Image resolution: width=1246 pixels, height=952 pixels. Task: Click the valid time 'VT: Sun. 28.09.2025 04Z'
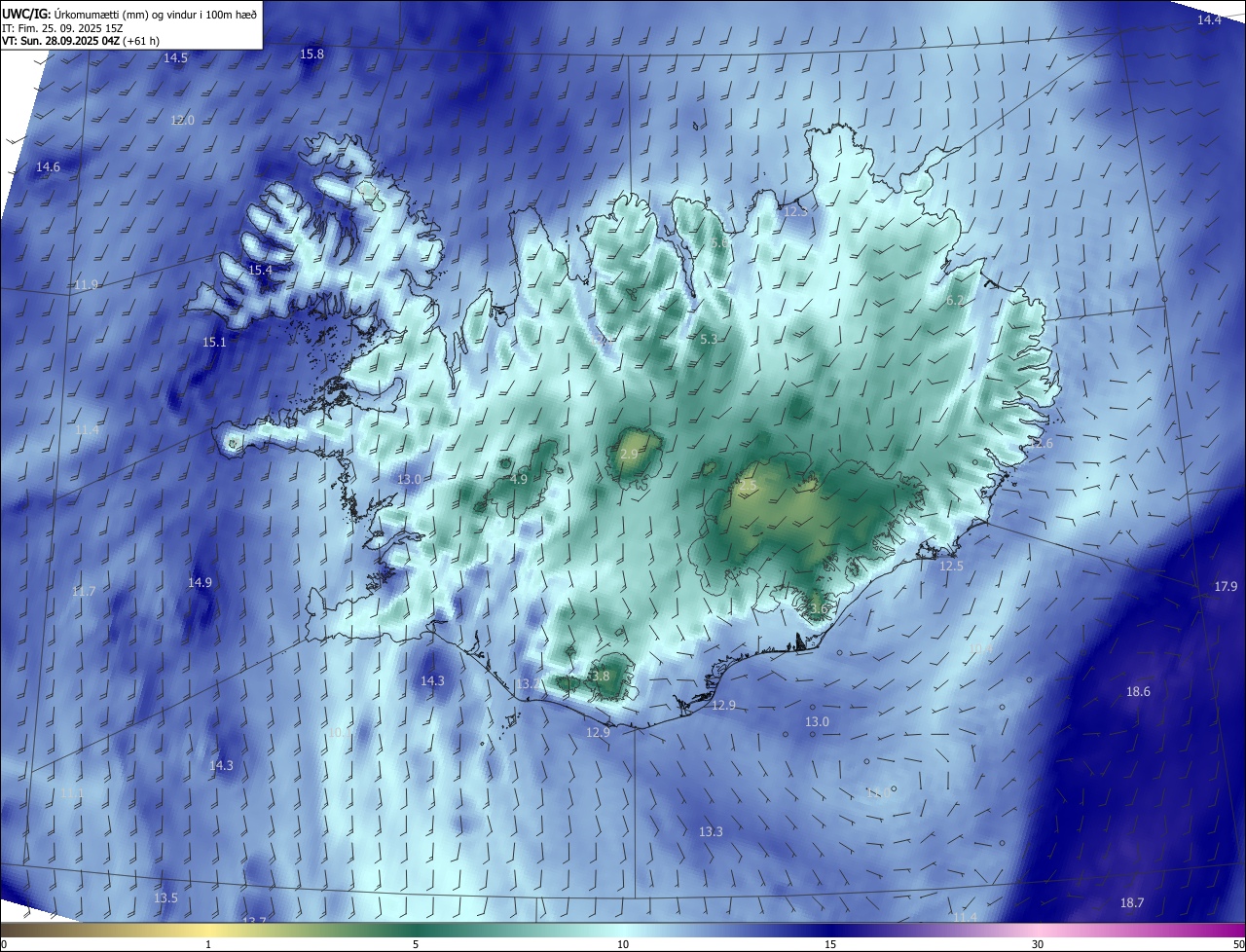point(60,41)
